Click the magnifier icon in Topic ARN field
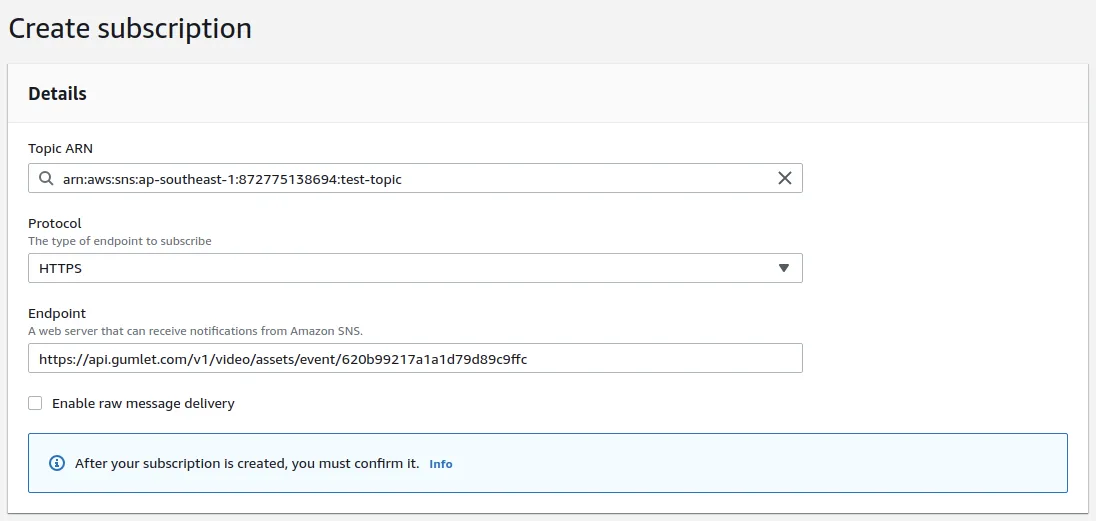This screenshot has width=1096, height=521. [46, 178]
